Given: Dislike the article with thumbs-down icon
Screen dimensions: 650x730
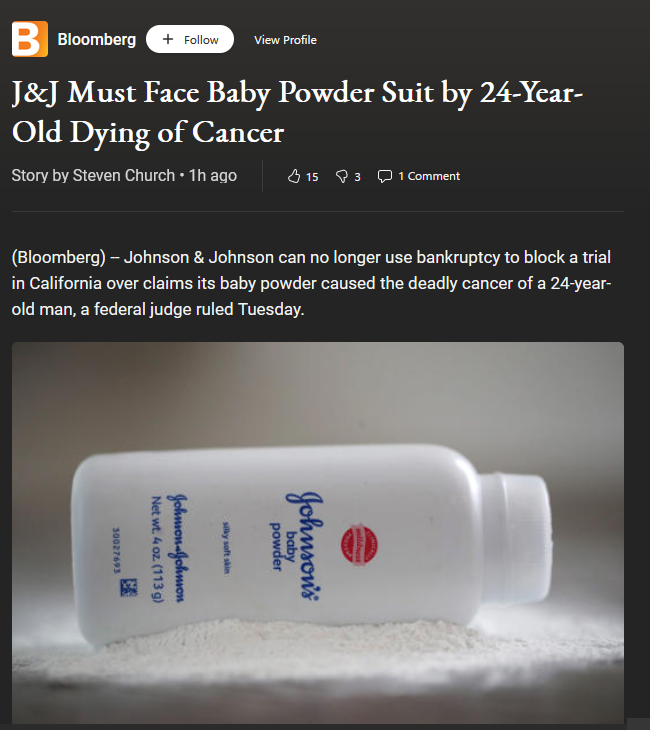Looking at the screenshot, I should point(341,176).
